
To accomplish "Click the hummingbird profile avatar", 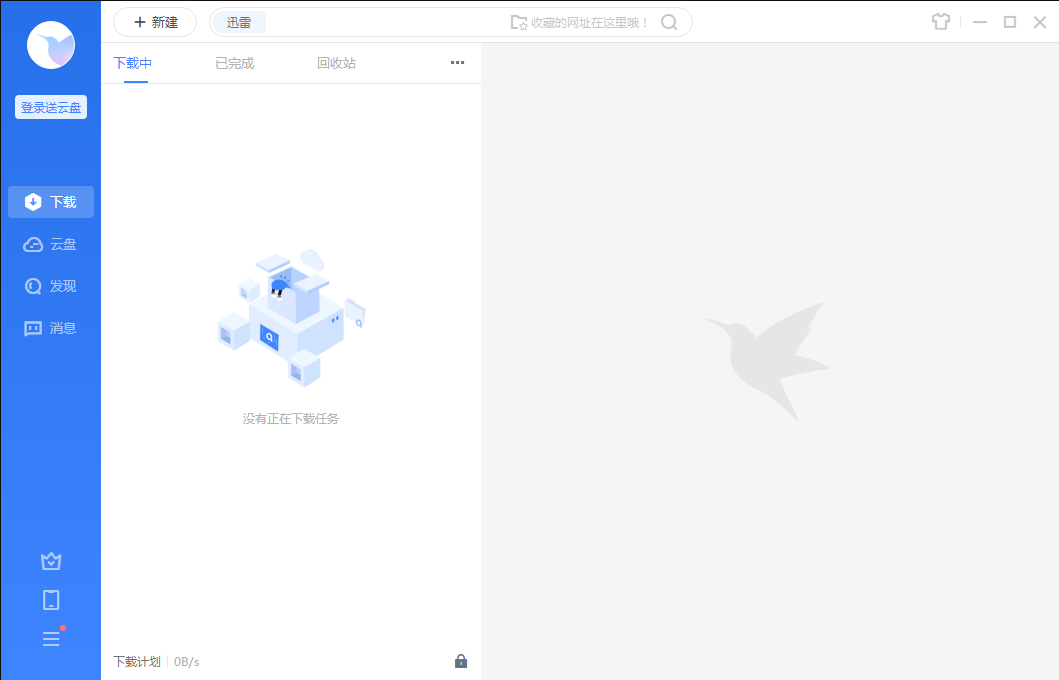I will pos(51,45).
